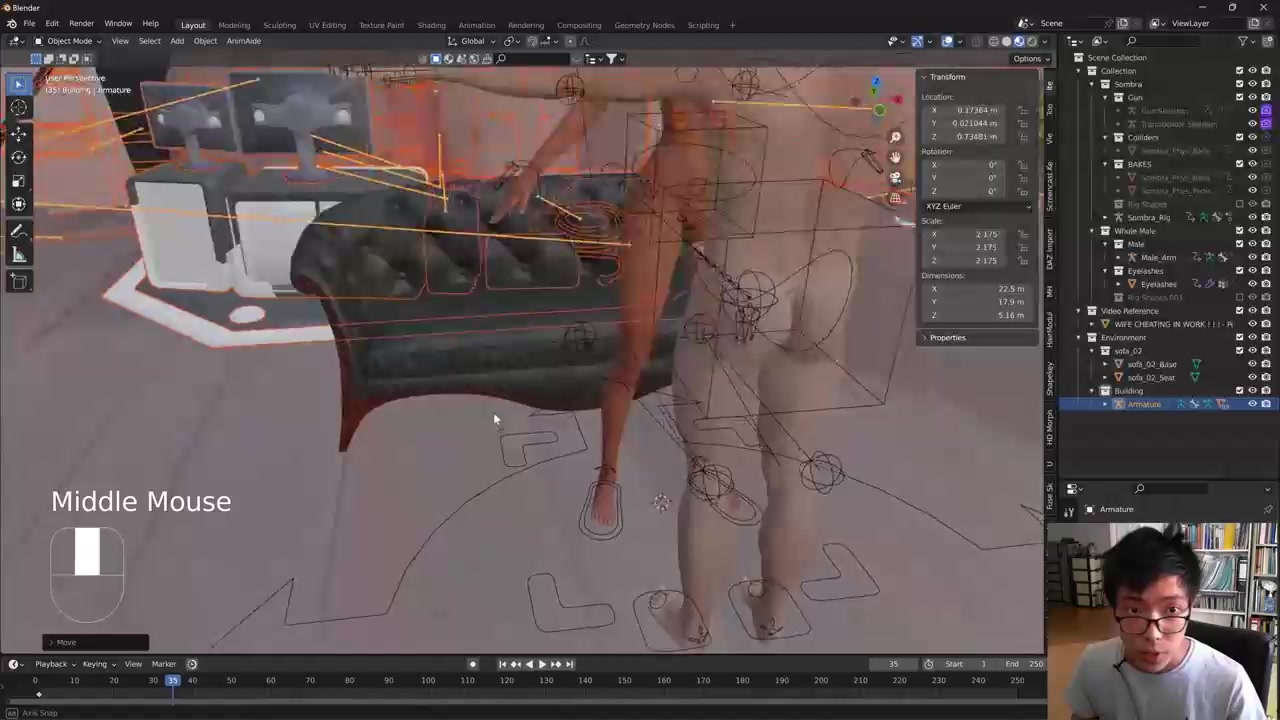Open the Global transform orientation dropdown
The height and width of the screenshot is (720, 1280).
pyautogui.click(x=472, y=41)
